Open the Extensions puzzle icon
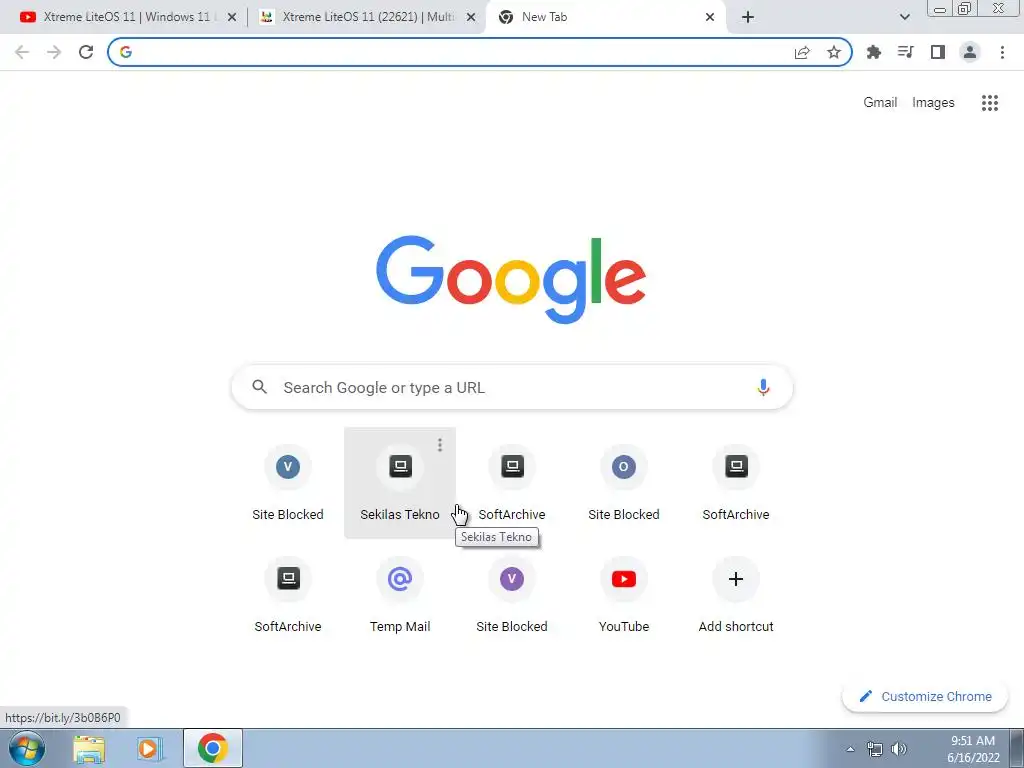The height and width of the screenshot is (768, 1024). (x=873, y=52)
